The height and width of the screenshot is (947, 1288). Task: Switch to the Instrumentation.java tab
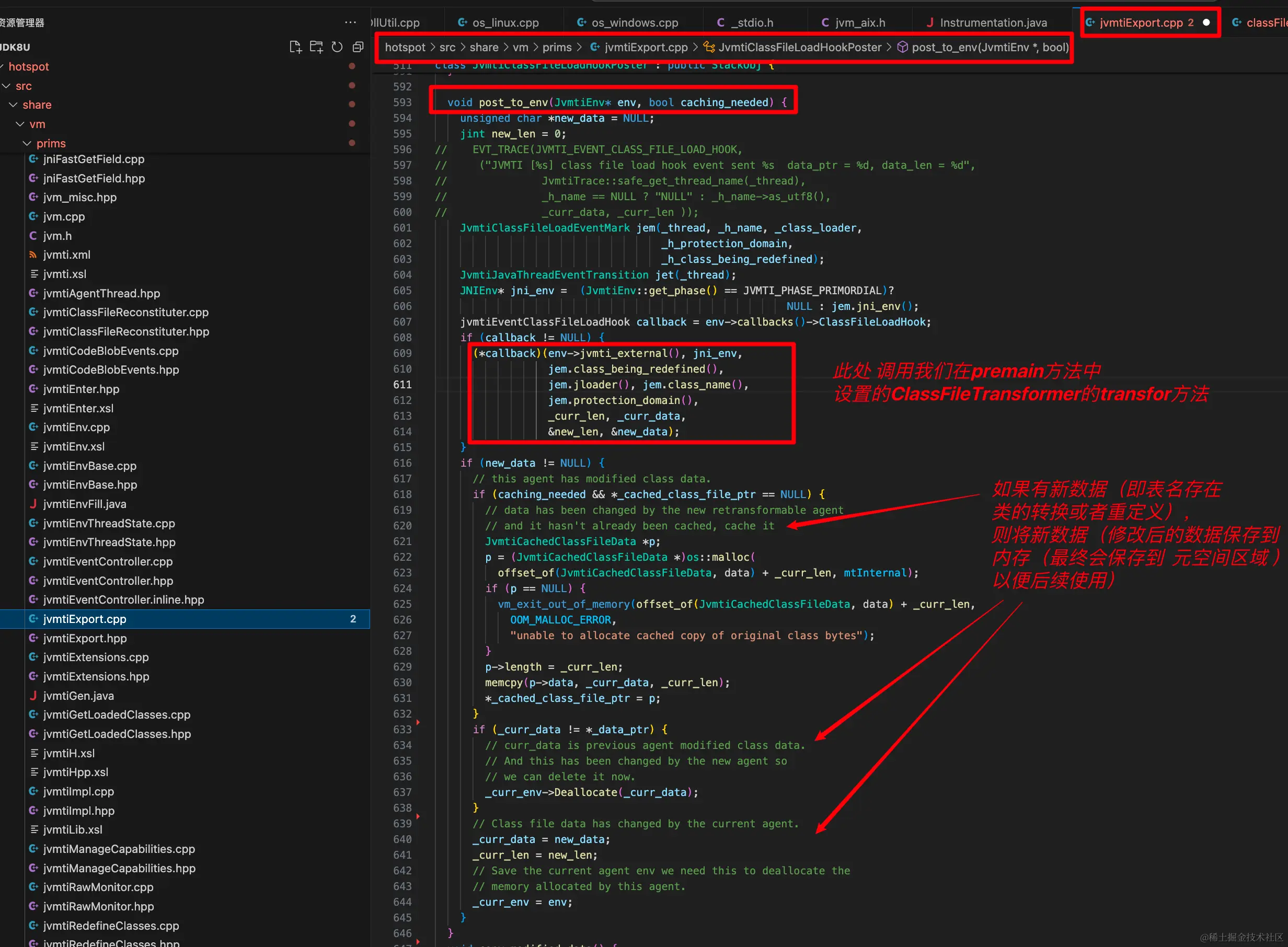pos(993,22)
